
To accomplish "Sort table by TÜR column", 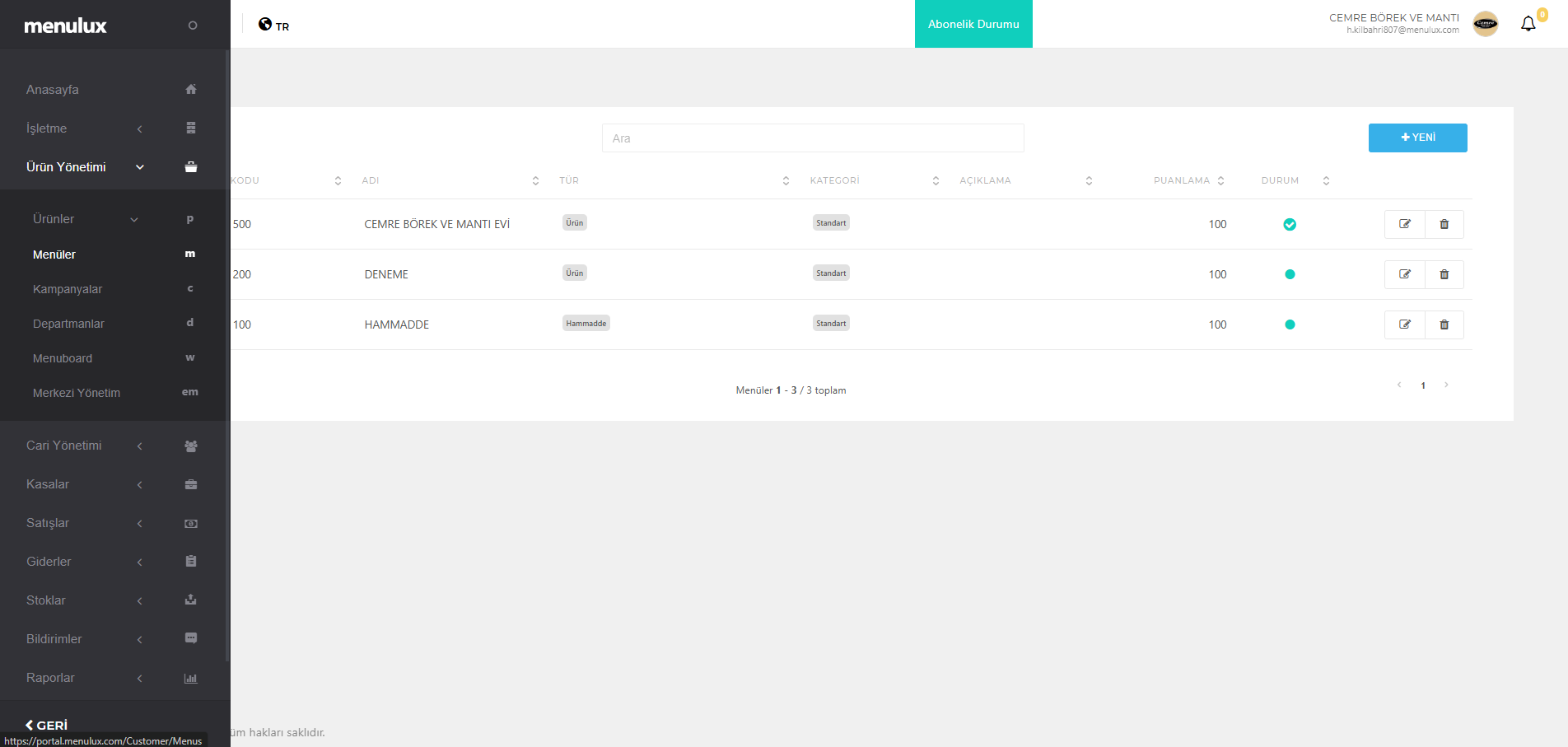I will point(786,180).
